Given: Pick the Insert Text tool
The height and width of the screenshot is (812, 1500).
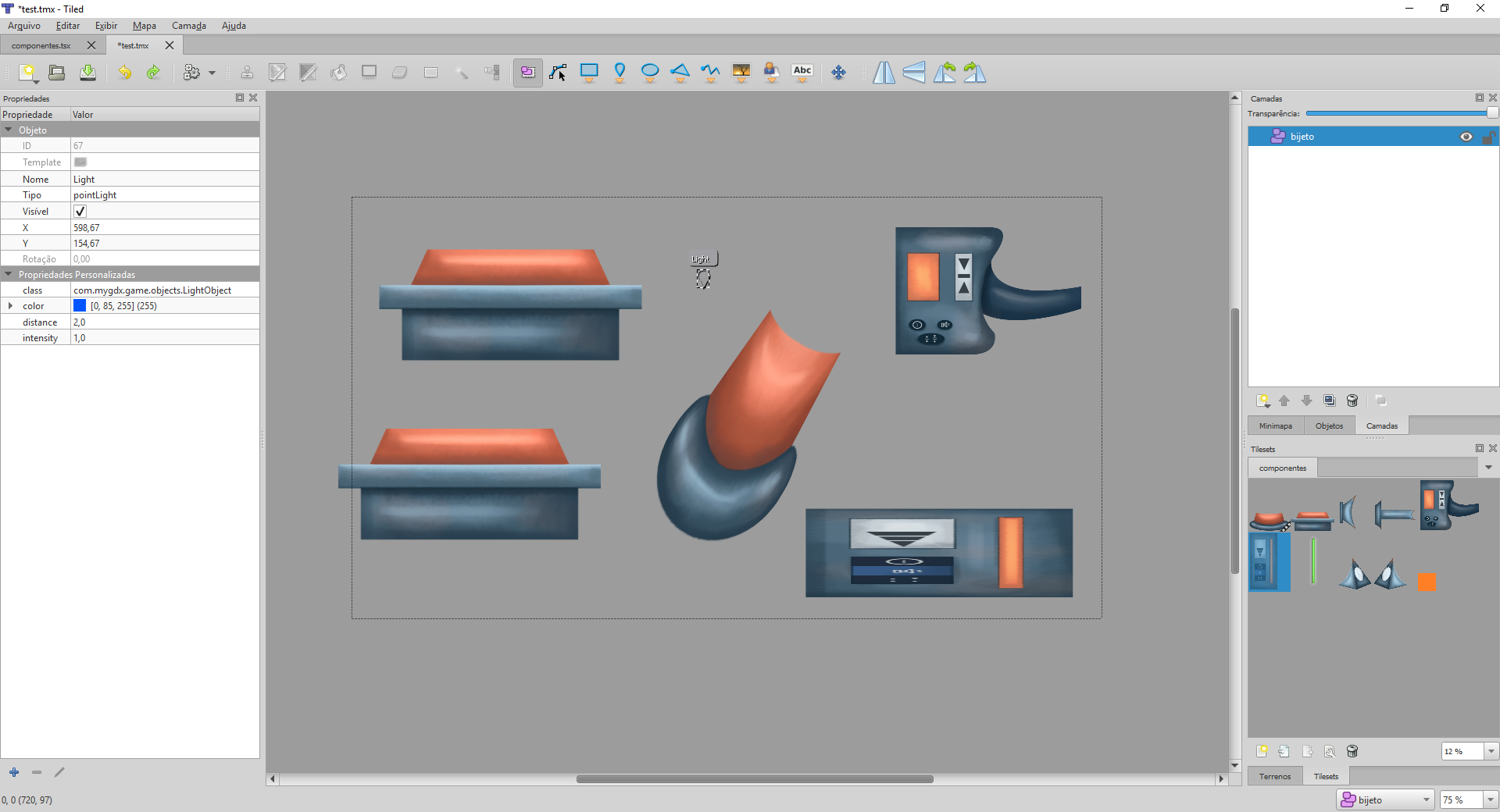Looking at the screenshot, I should (x=802, y=73).
